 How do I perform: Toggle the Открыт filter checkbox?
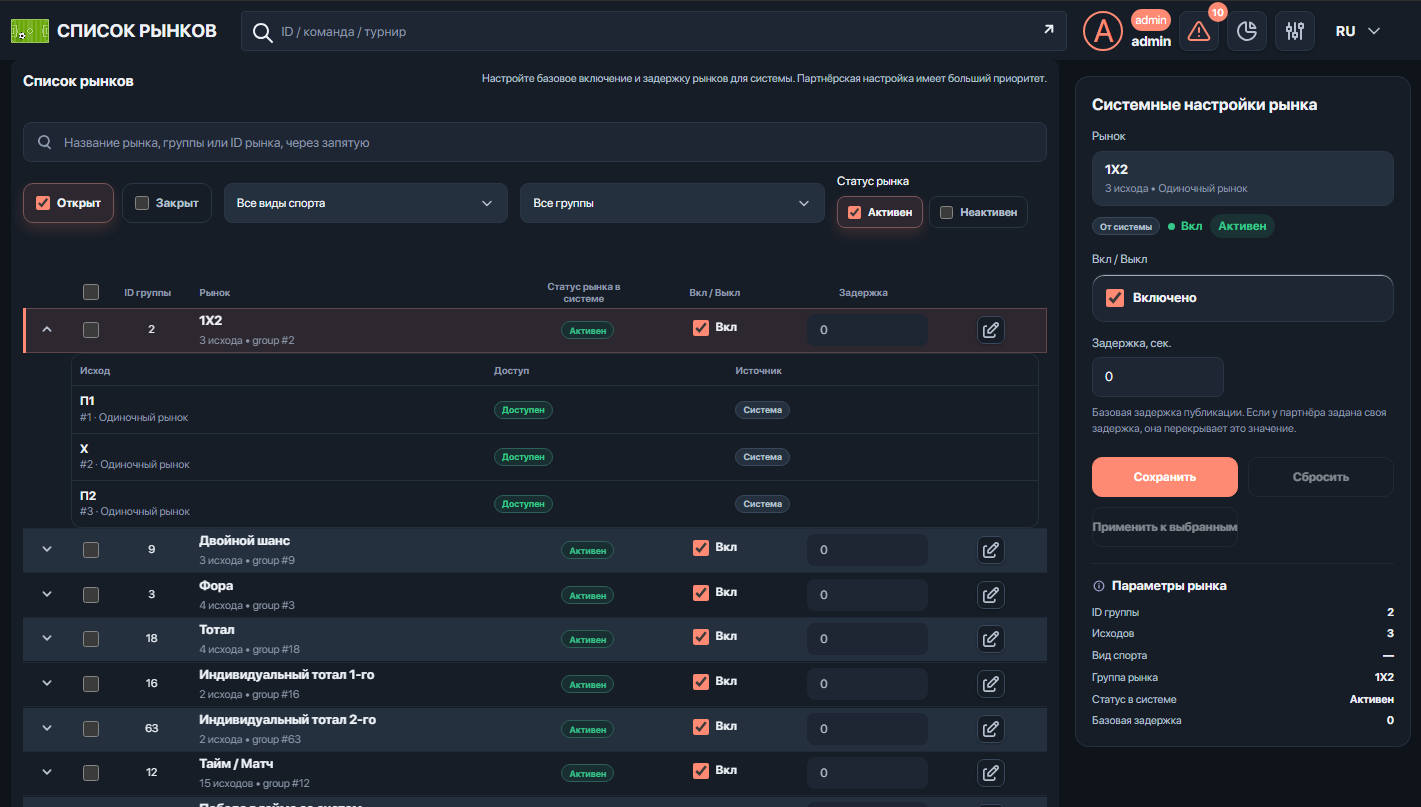(43, 203)
